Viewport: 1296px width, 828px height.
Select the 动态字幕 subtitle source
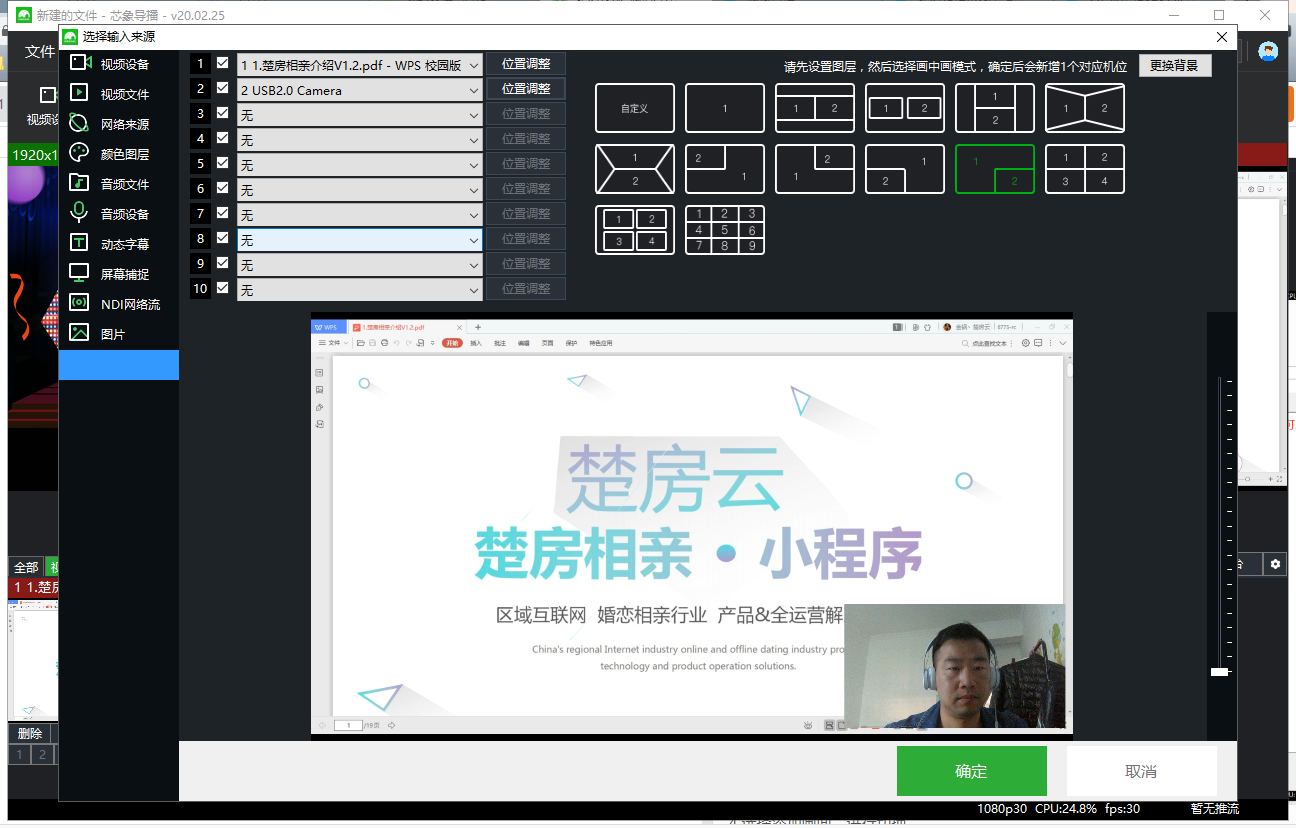point(119,244)
